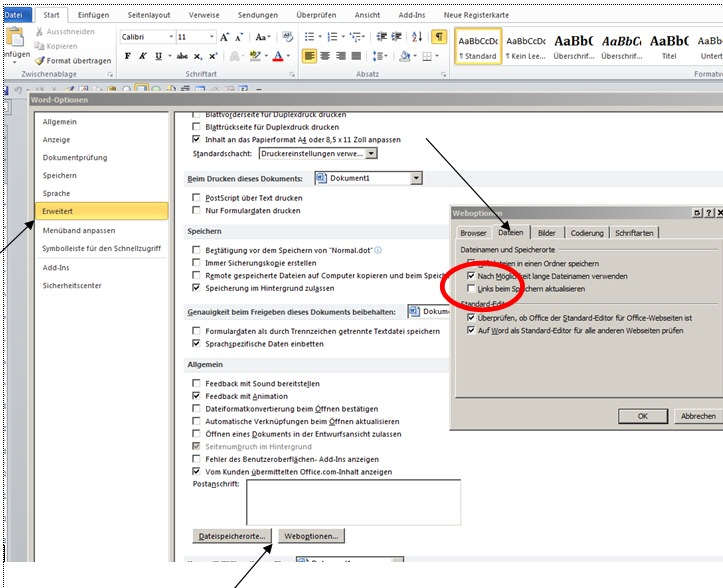Apply superscript formatting
723x588 pixels.
[213, 56]
